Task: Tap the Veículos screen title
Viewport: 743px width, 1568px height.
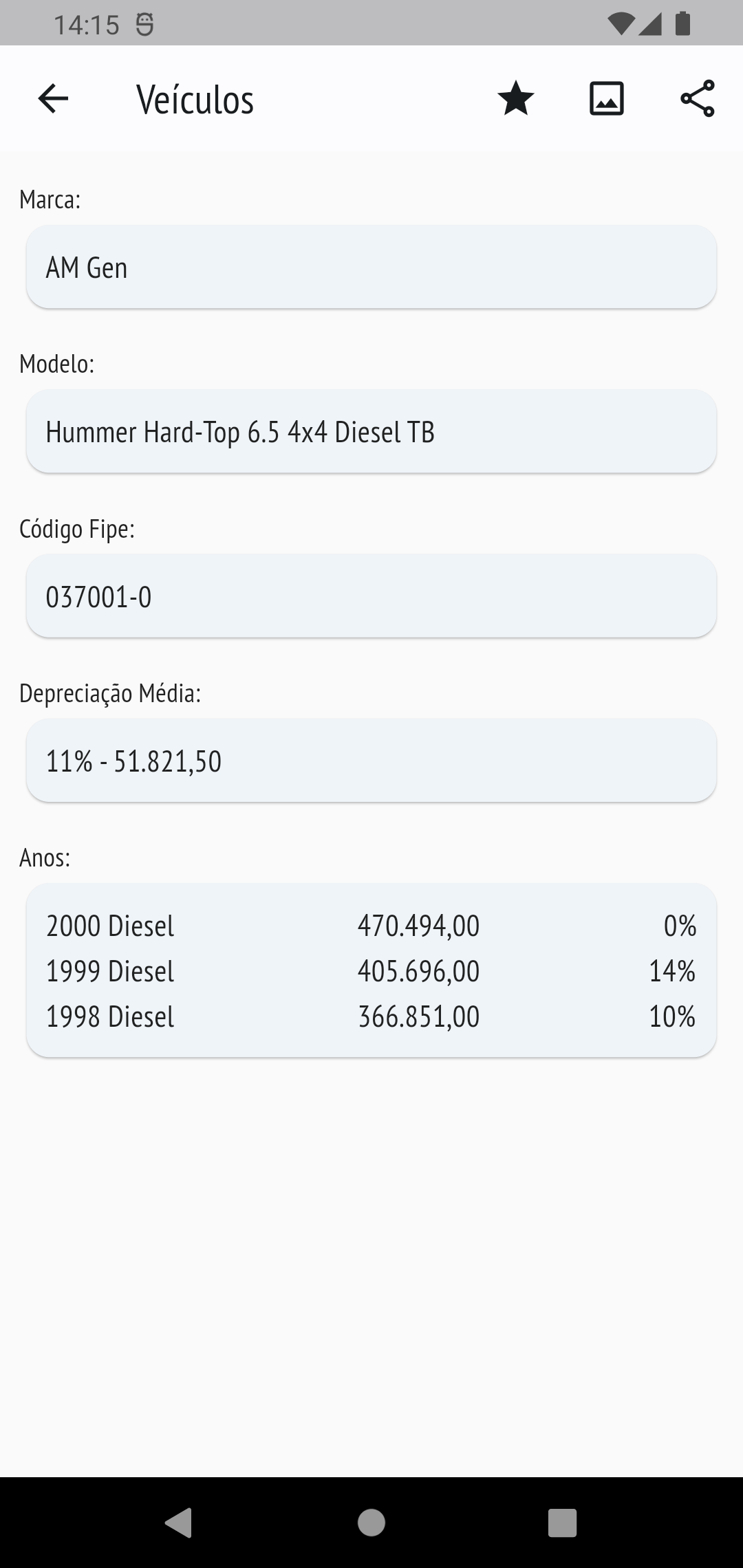Action: click(x=195, y=100)
